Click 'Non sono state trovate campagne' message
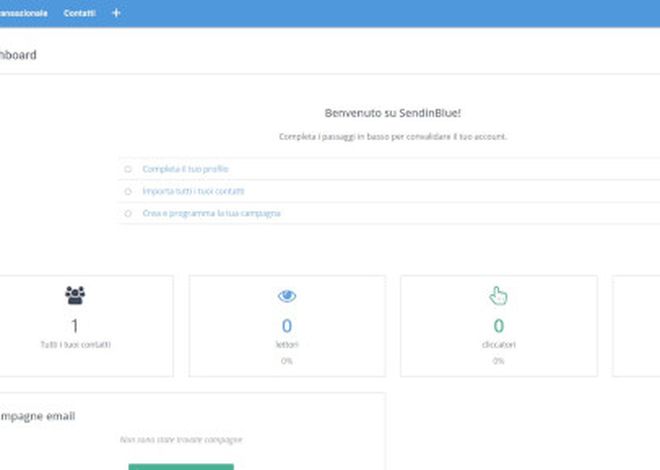Image resolution: width=660 pixels, height=470 pixels. 181,440
